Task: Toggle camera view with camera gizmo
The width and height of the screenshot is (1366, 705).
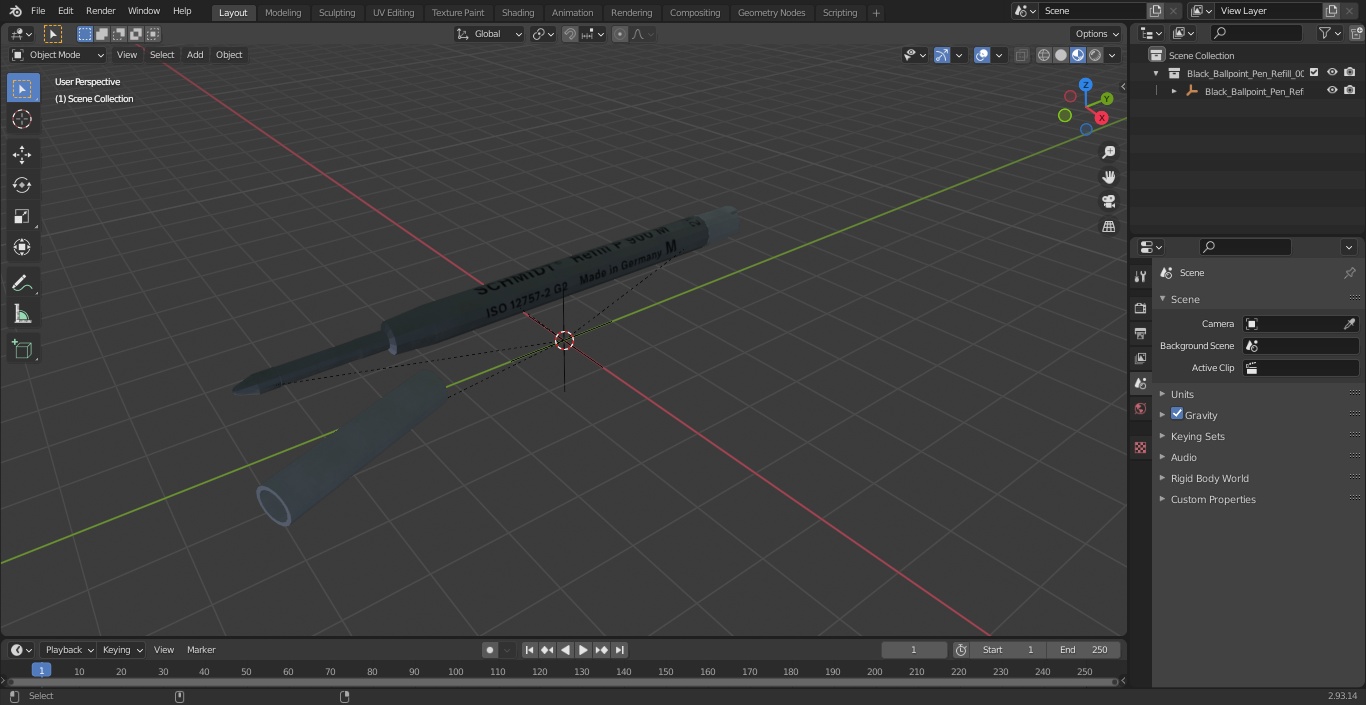Action: pos(1108,202)
